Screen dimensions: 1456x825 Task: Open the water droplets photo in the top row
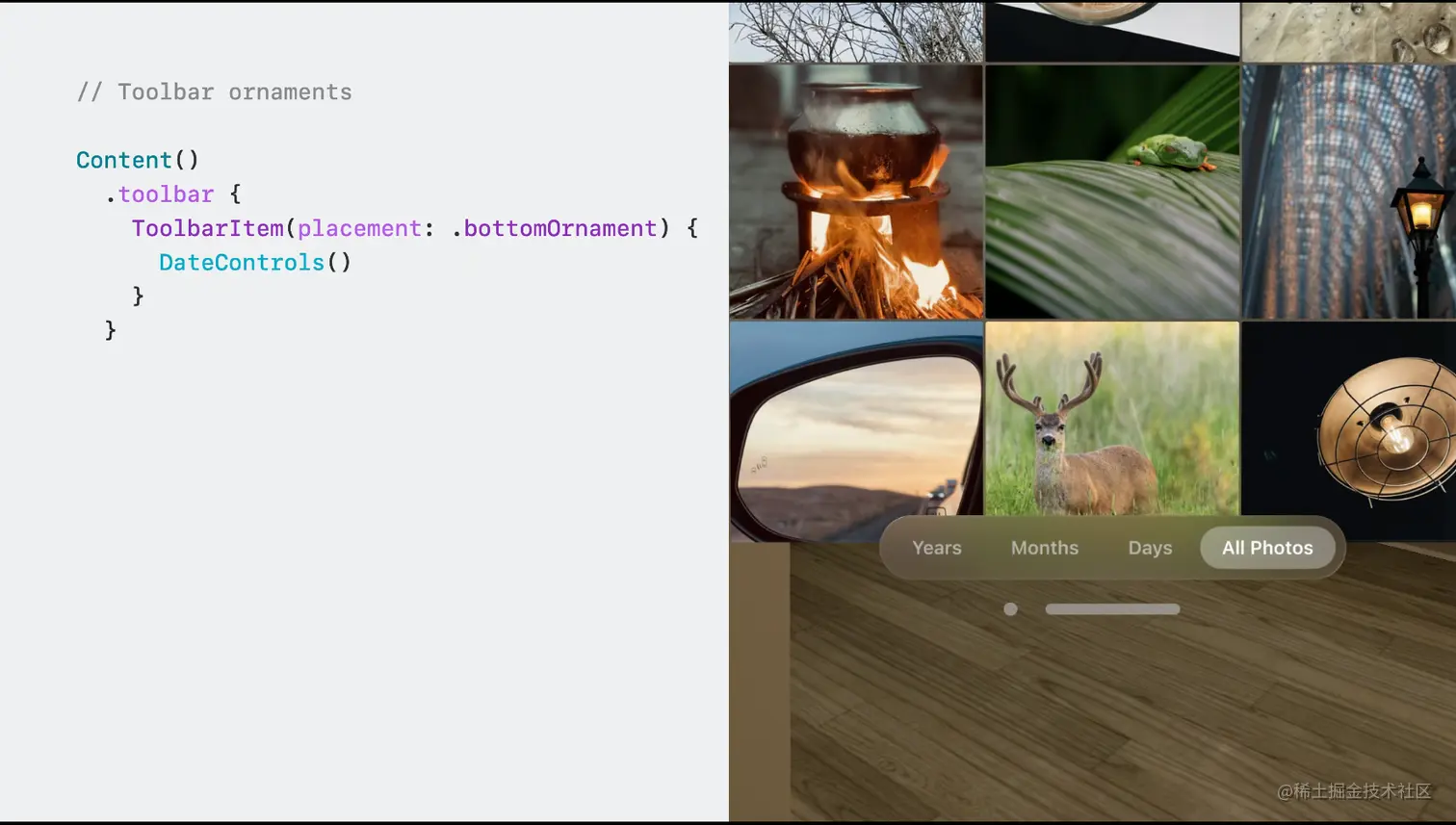point(1349,32)
